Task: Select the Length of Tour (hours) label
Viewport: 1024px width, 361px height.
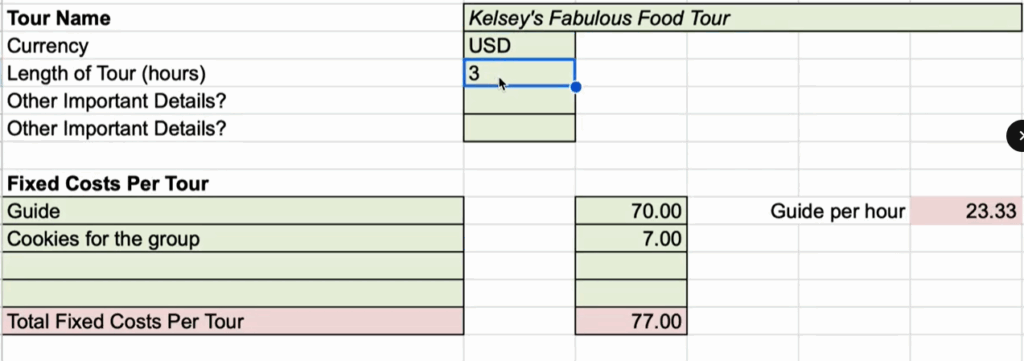Action: pos(106,73)
